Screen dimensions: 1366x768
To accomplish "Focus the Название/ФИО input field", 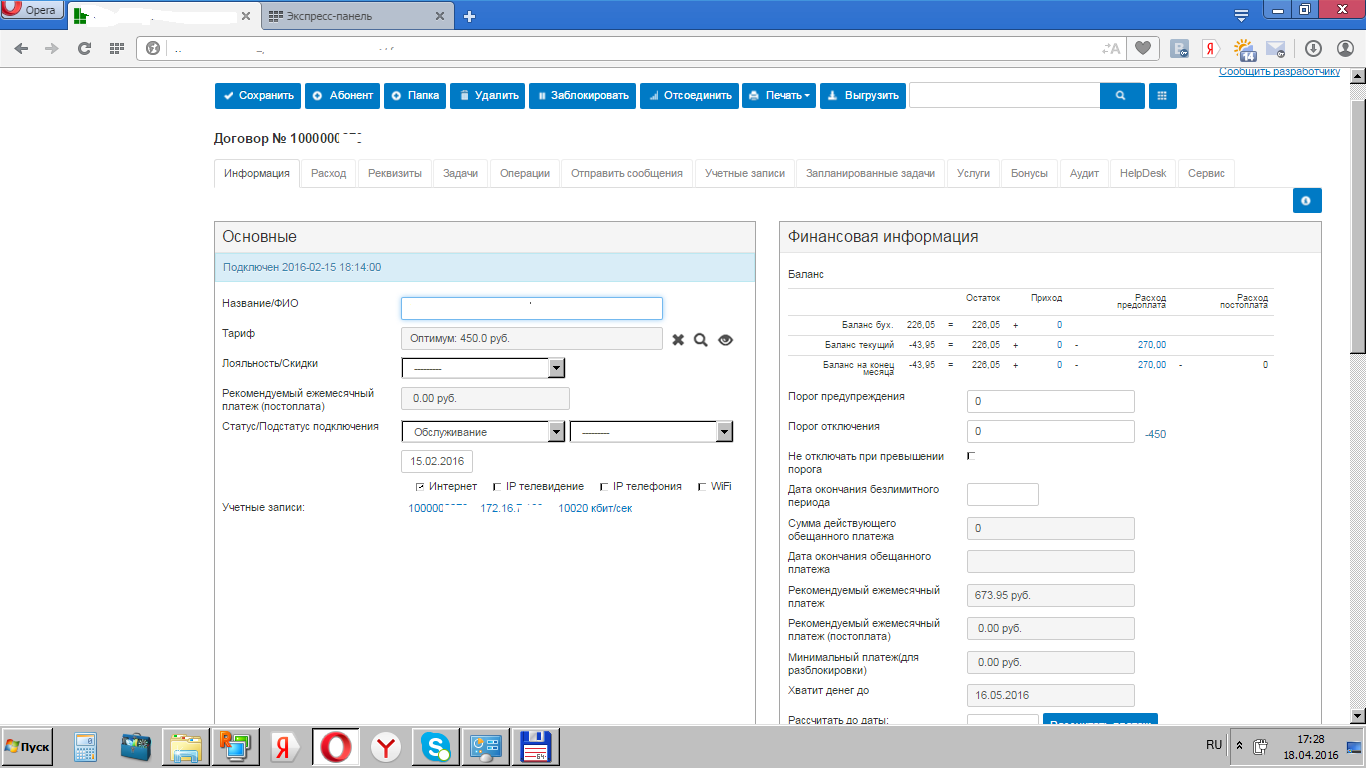I will point(532,308).
